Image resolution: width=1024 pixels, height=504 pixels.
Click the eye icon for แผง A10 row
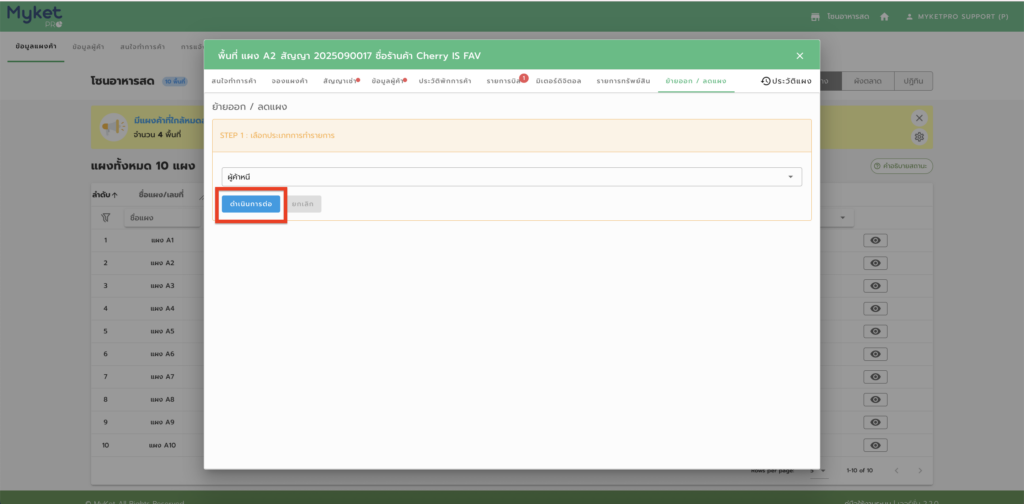tap(875, 445)
